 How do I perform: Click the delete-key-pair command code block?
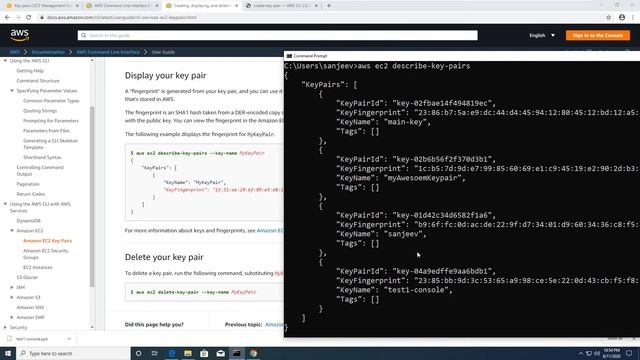(204, 292)
